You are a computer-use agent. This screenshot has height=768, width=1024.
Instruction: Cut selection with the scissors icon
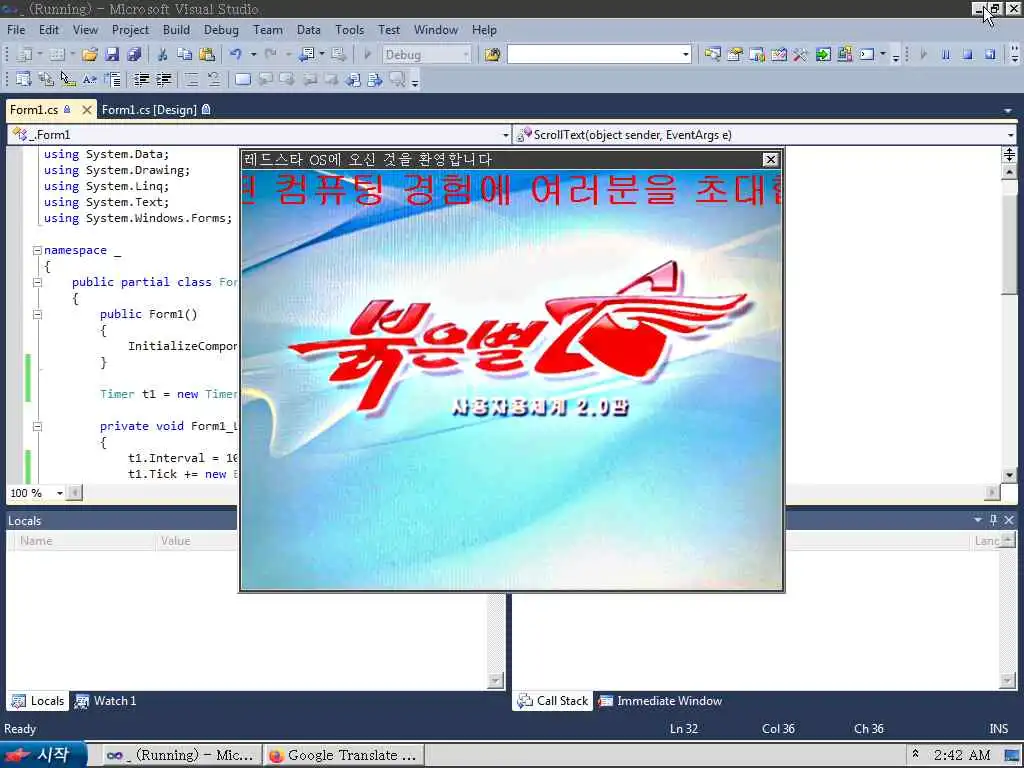point(162,55)
